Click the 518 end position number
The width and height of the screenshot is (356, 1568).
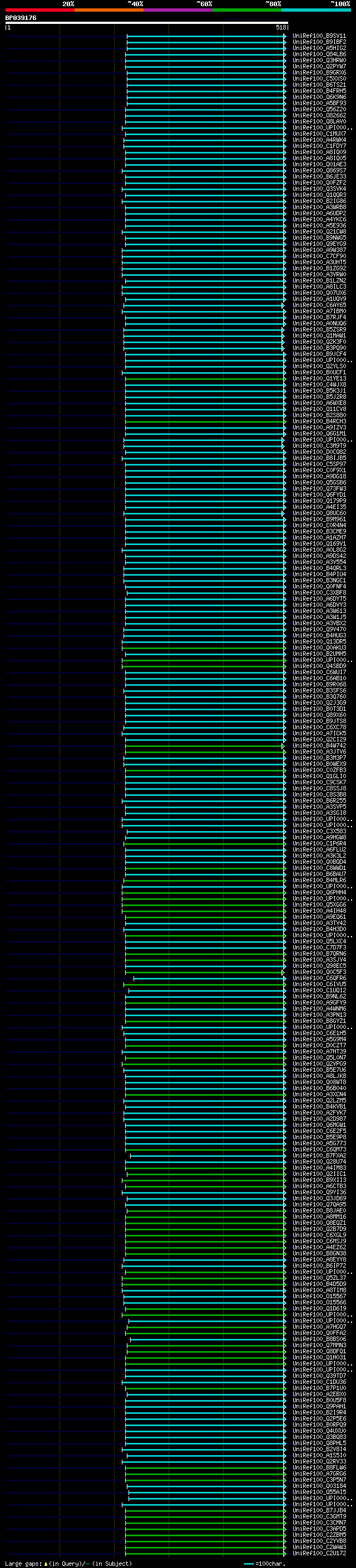280,27
